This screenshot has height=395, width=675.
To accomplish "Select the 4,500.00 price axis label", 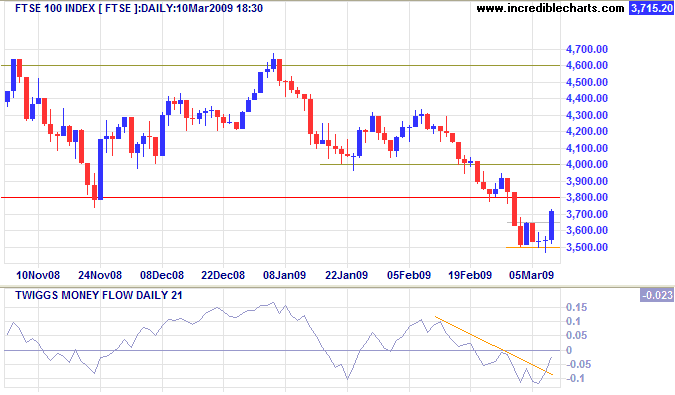I will (587, 82).
